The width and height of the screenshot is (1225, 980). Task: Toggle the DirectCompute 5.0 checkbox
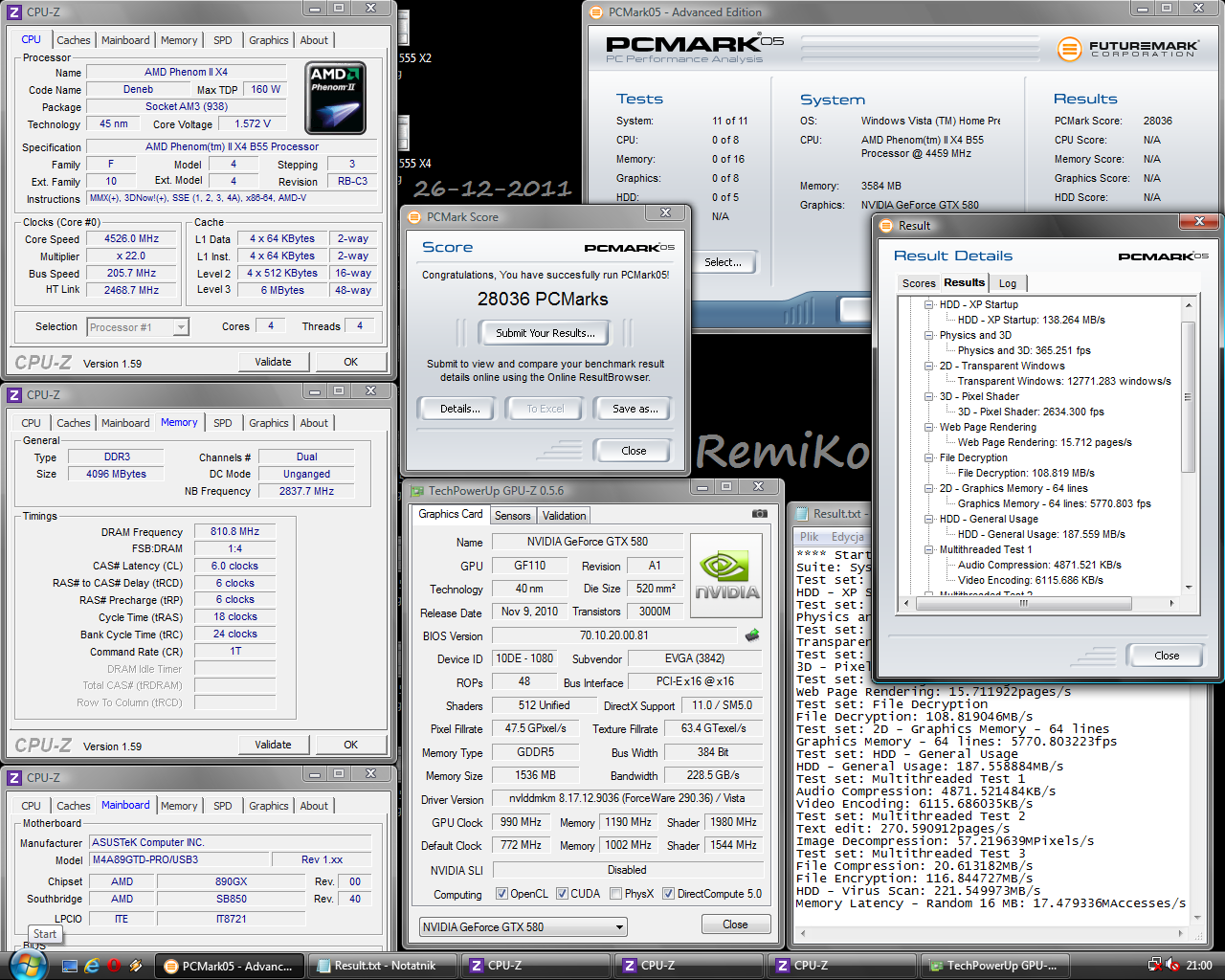[668, 894]
